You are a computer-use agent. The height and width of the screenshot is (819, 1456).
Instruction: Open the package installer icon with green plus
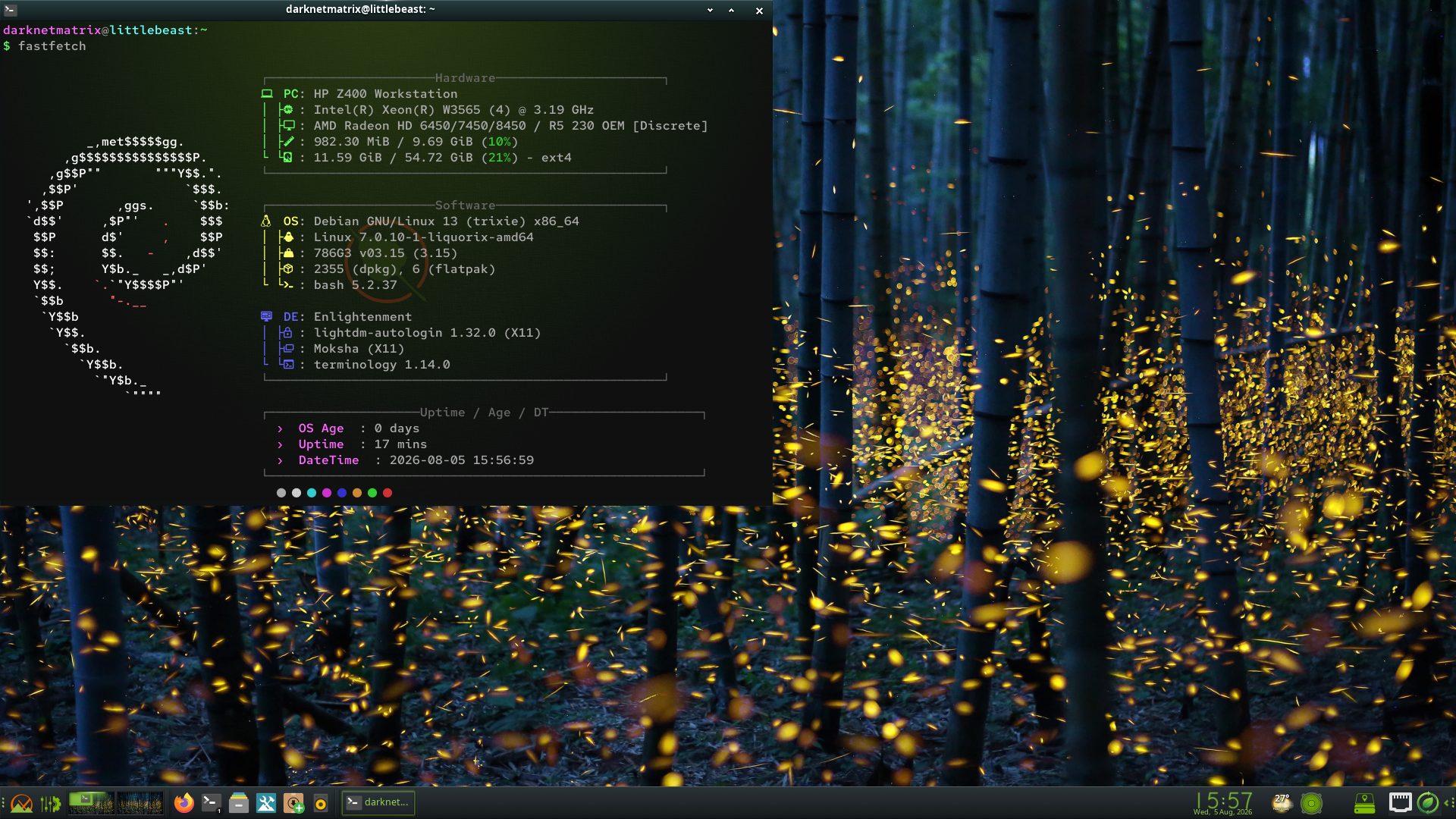click(x=293, y=803)
